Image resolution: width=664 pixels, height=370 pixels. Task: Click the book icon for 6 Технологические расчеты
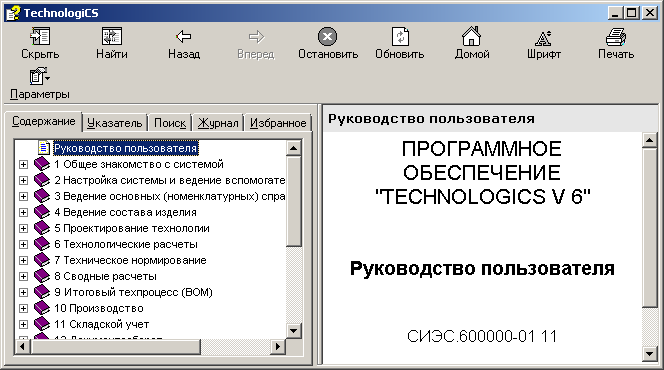(x=42, y=244)
